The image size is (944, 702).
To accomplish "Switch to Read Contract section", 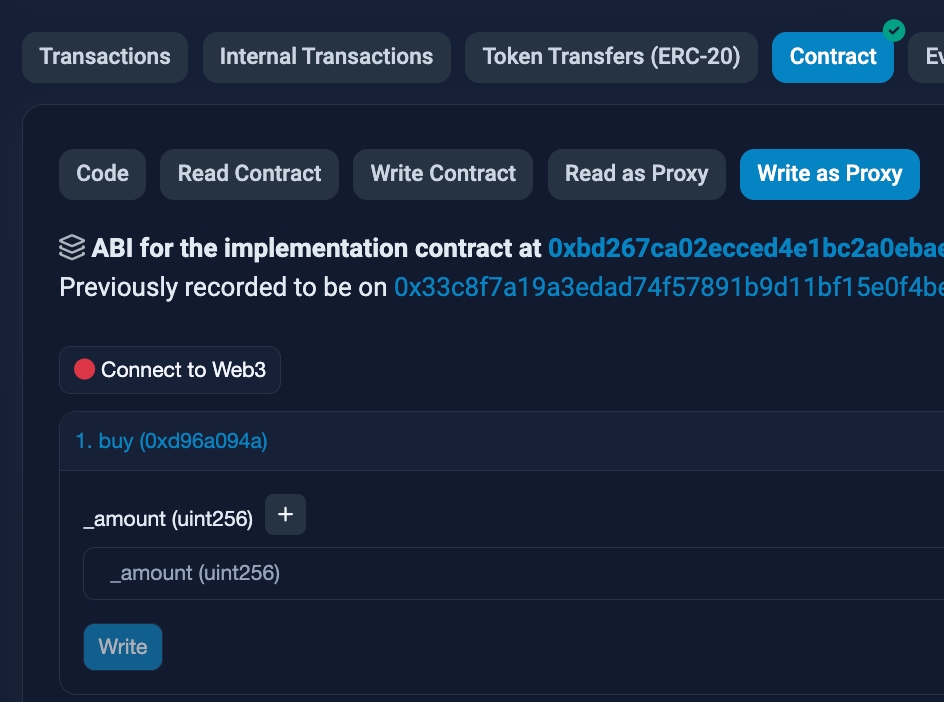I will point(249,174).
